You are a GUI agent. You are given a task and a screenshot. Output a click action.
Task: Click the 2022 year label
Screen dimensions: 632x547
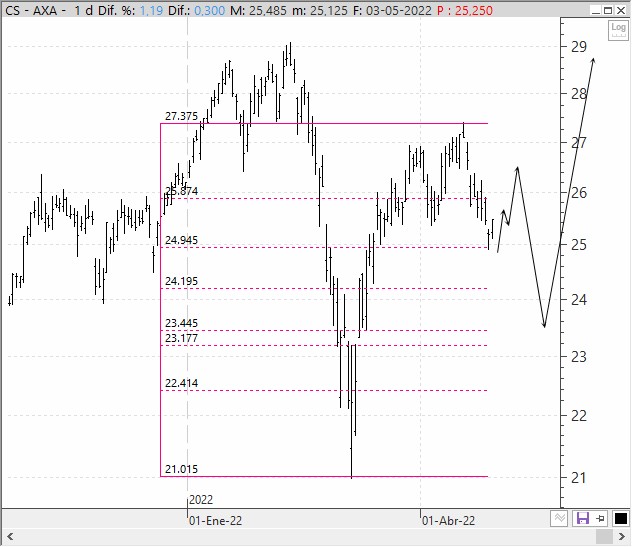tap(201, 500)
